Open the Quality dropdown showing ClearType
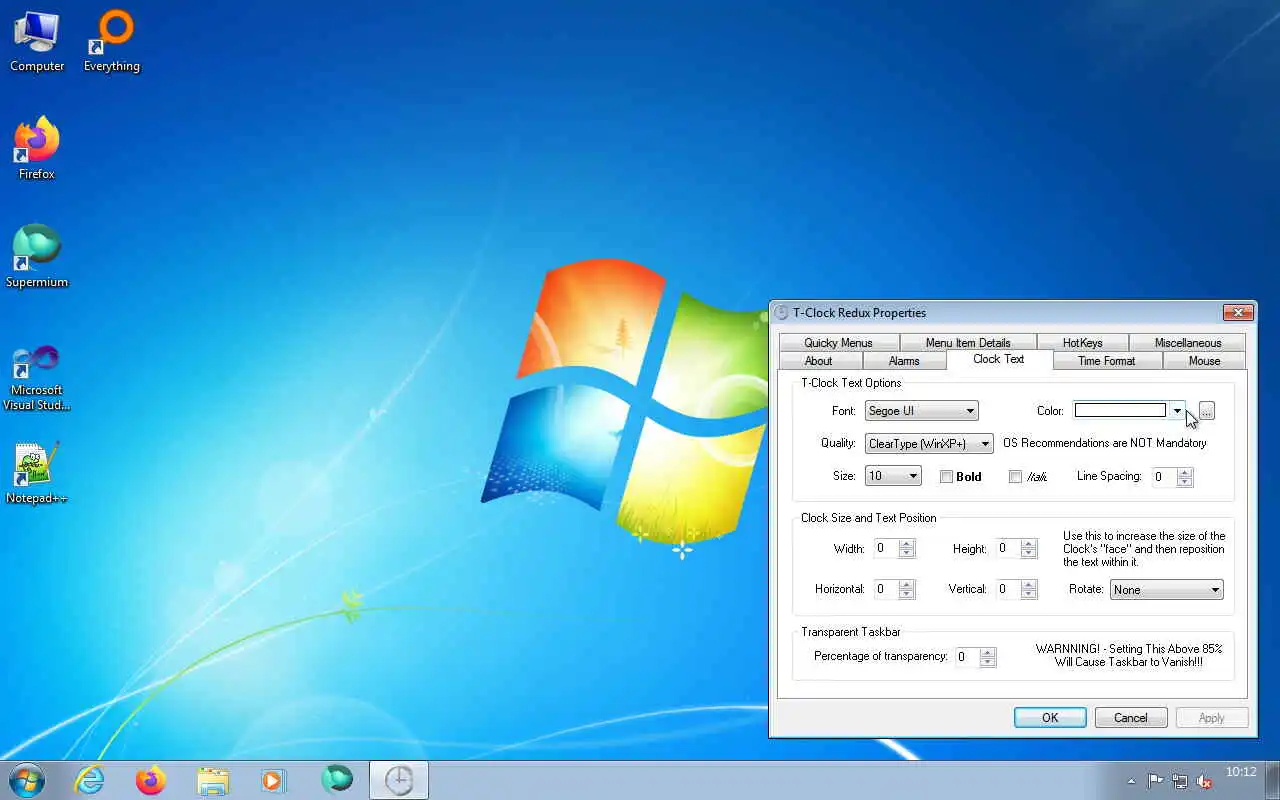Image resolution: width=1280 pixels, height=800 pixels. [x=929, y=444]
